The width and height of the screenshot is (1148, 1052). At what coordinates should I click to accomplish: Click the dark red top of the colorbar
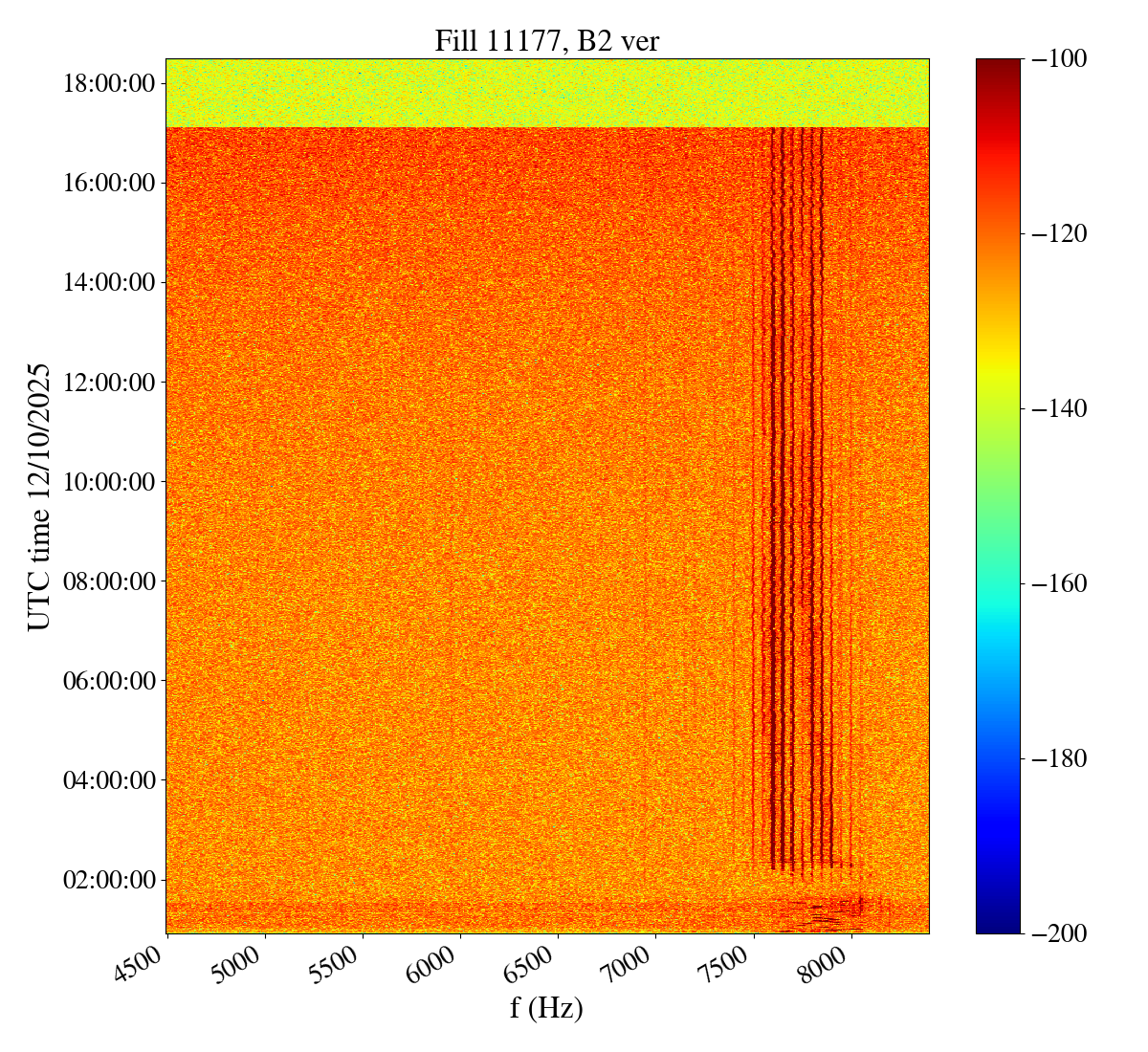(x=998, y=67)
